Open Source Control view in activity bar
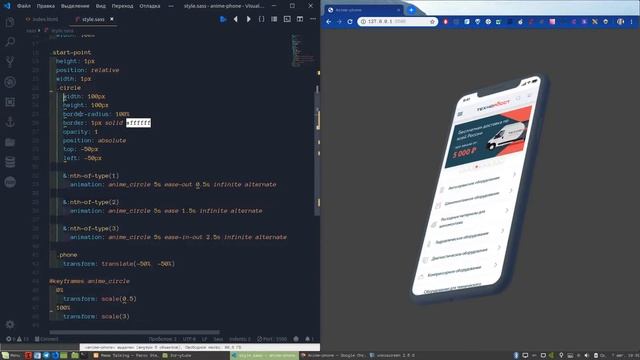Viewport: 640px width, 360px height. [10, 62]
